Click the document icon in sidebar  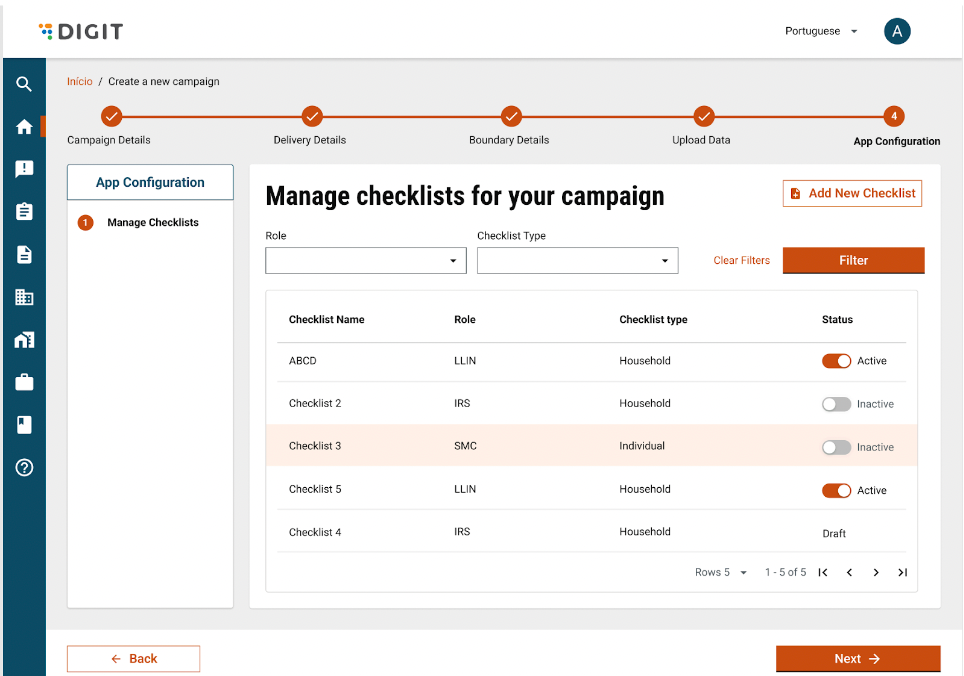[24, 255]
